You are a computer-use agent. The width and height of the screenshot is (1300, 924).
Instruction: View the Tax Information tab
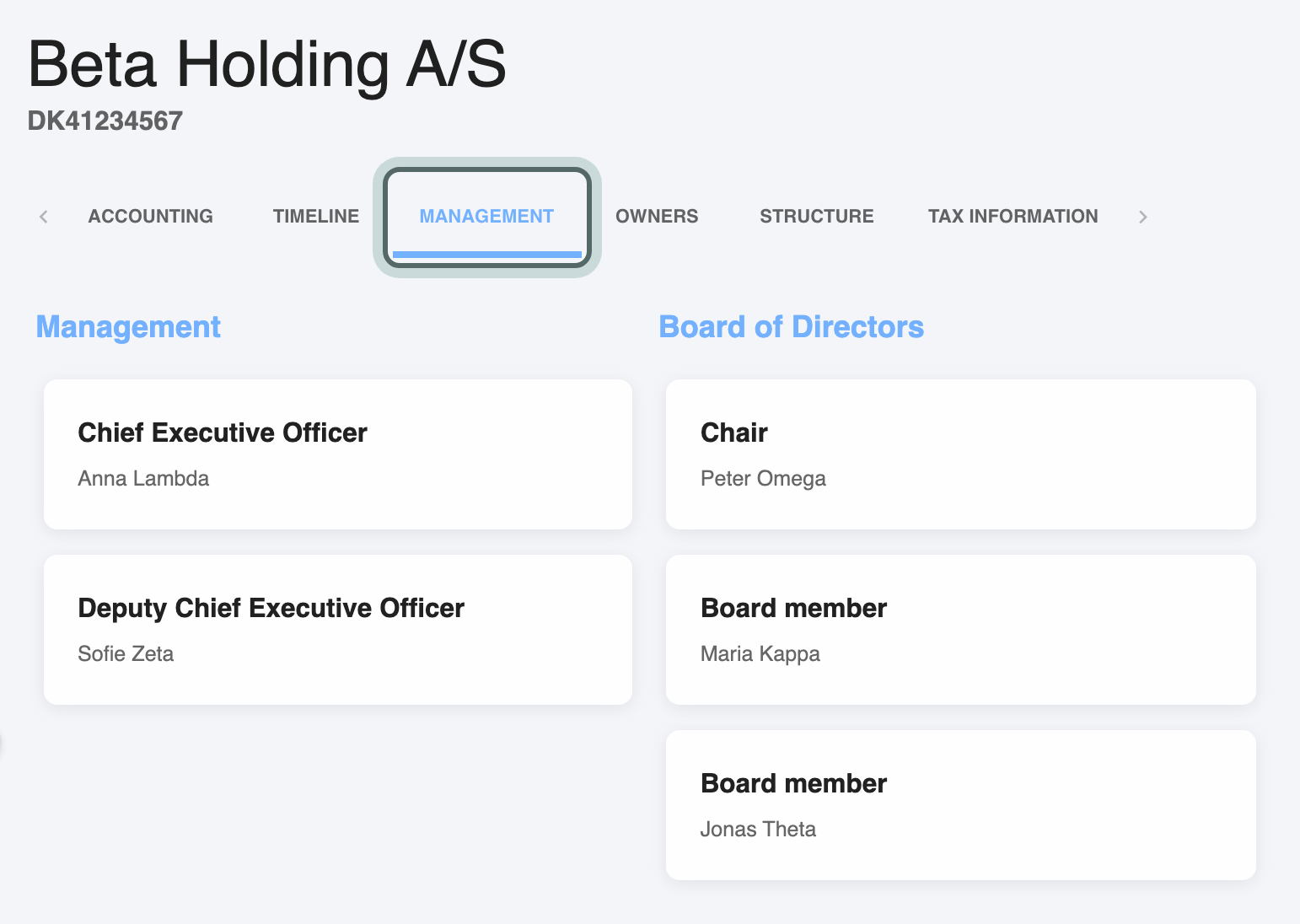point(1013,217)
